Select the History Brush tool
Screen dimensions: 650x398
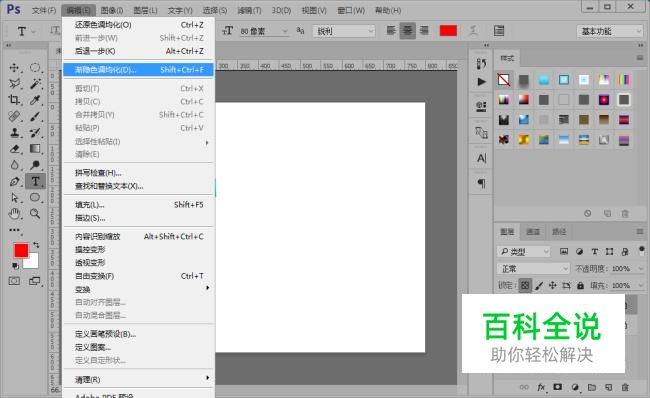pos(35,133)
